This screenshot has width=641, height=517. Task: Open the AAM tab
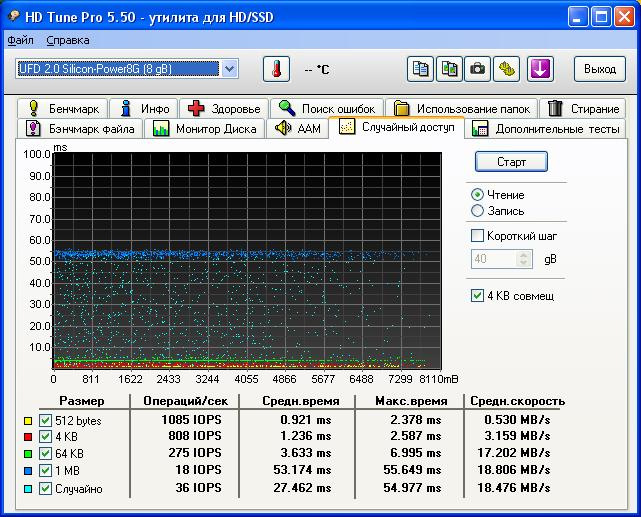(x=297, y=129)
